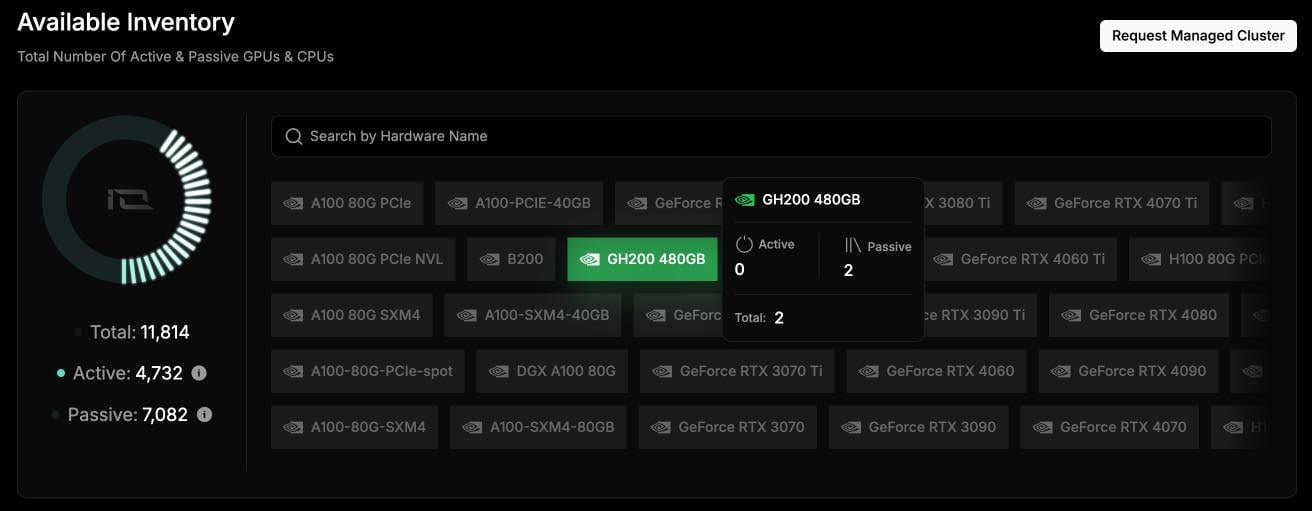Select the A100-SXM4-80GB chip
The height and width of the screenshot is (511, 1312).
tap(538, 427)
